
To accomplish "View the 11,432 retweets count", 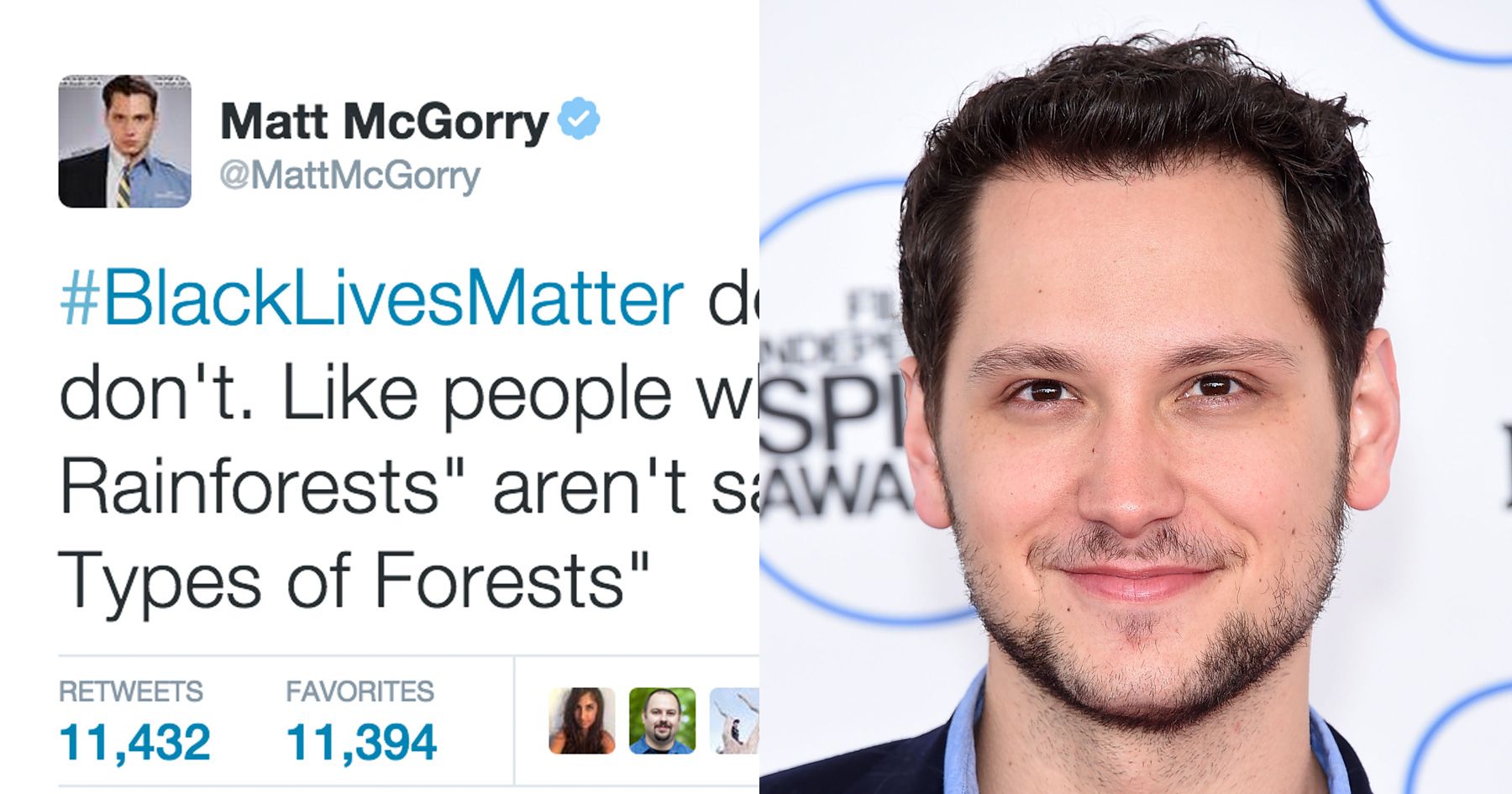I will pos(134,742).
